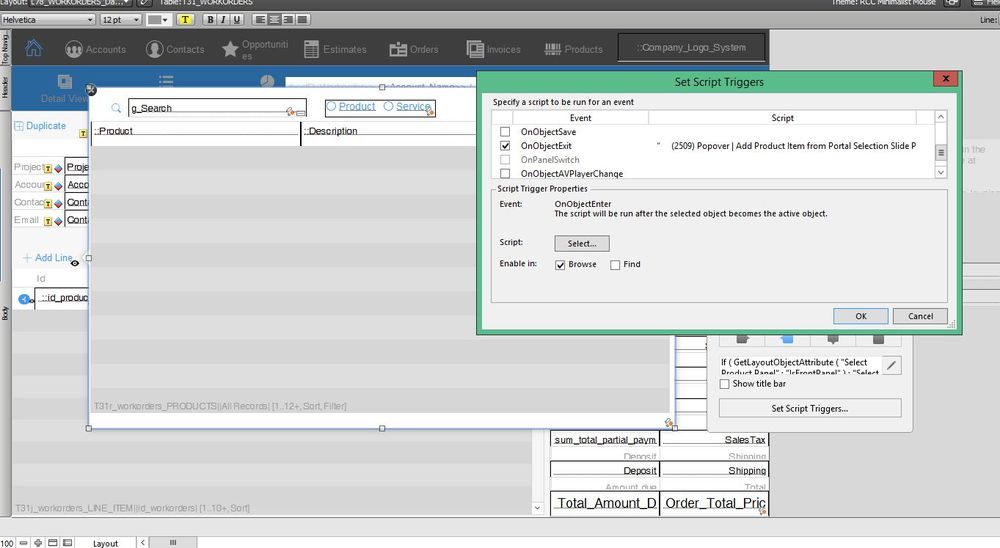
Task: Click the Script column header
Action: (783, 117)
